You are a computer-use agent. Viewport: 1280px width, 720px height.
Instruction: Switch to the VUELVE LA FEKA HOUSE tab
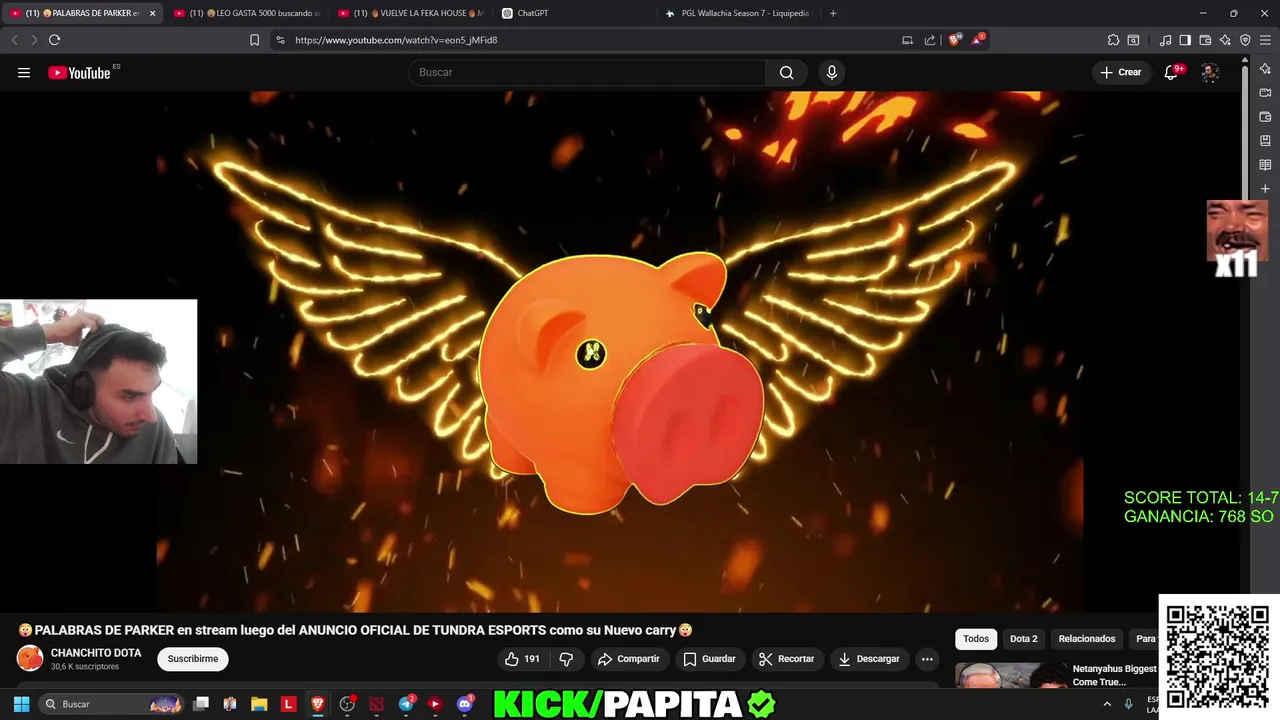click(411, 13)
